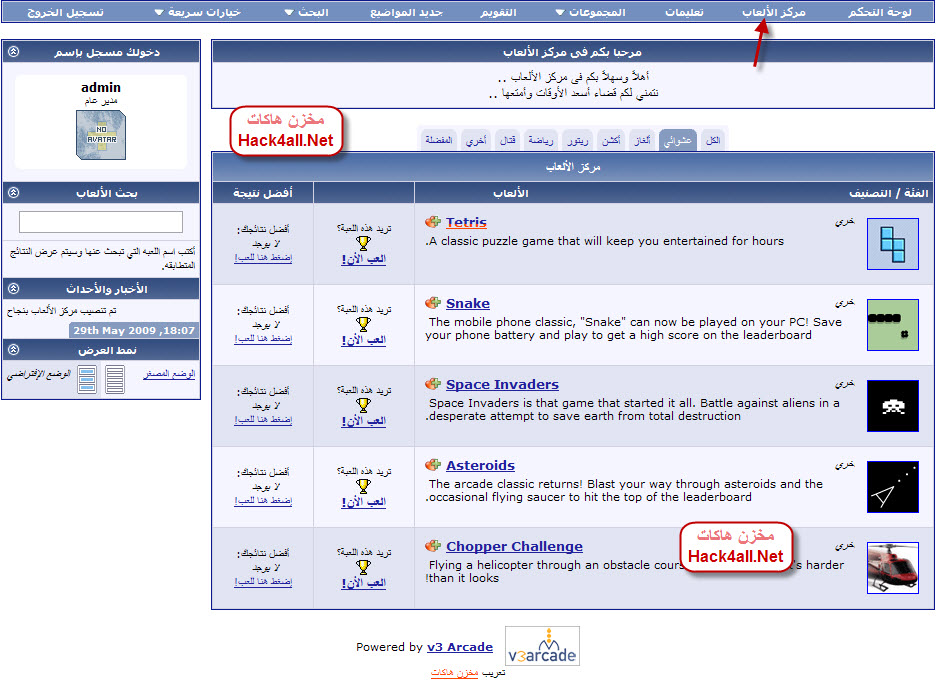Expand the المجموعات dropdown in navbar

[x=591, y=12]
